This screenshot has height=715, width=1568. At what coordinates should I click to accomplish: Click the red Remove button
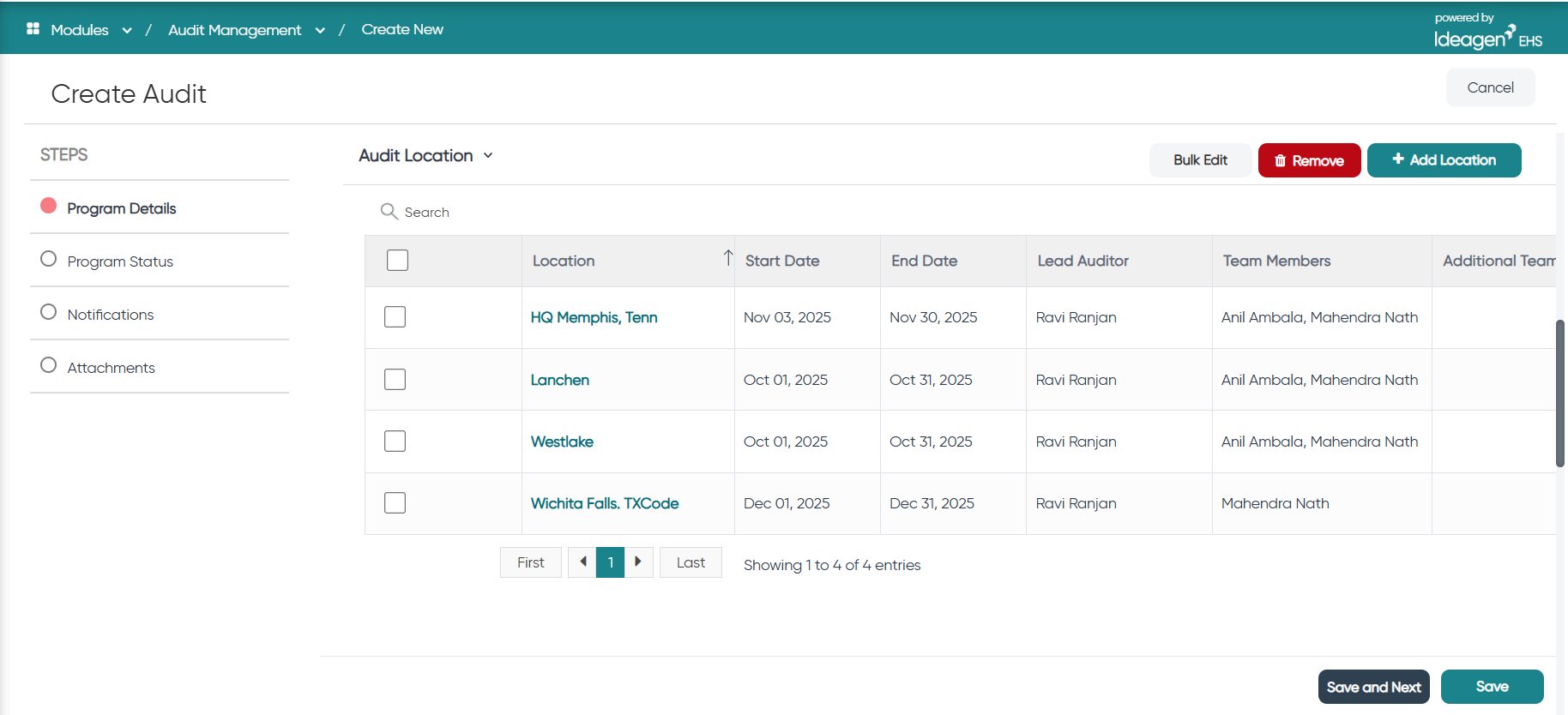click(1309, 160)
